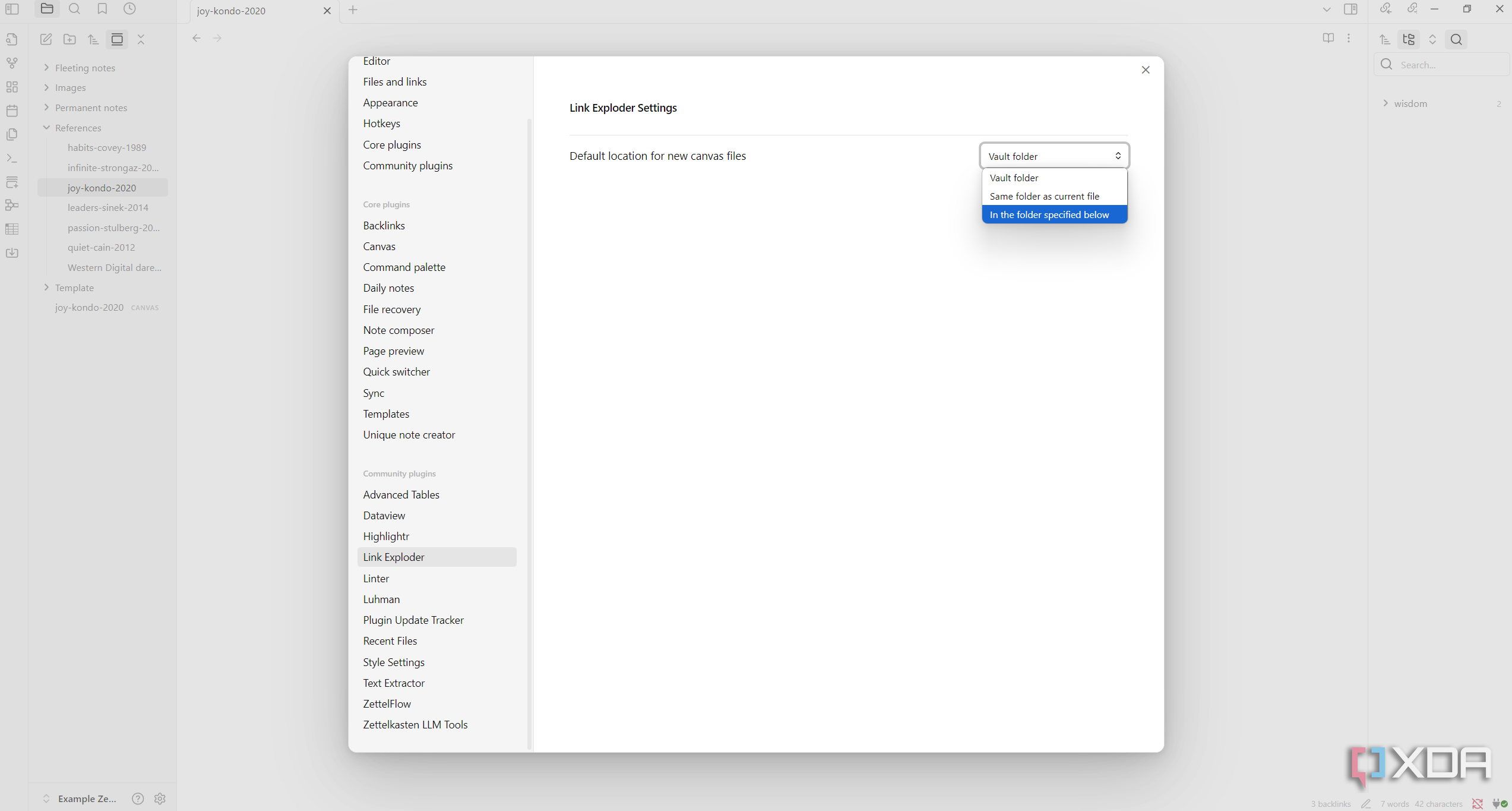Image resolution: width=1512 pixels, height=811 pixels.
Task: Open command palette ribbon icon
Action: [x=12, y=158]
